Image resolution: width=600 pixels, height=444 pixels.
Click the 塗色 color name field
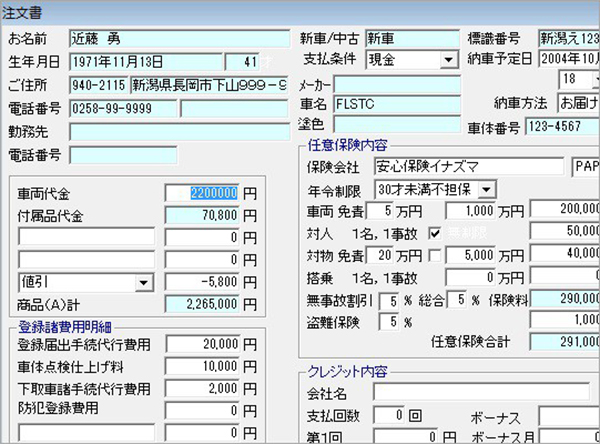pyautogui.click(x=397, y=125)
